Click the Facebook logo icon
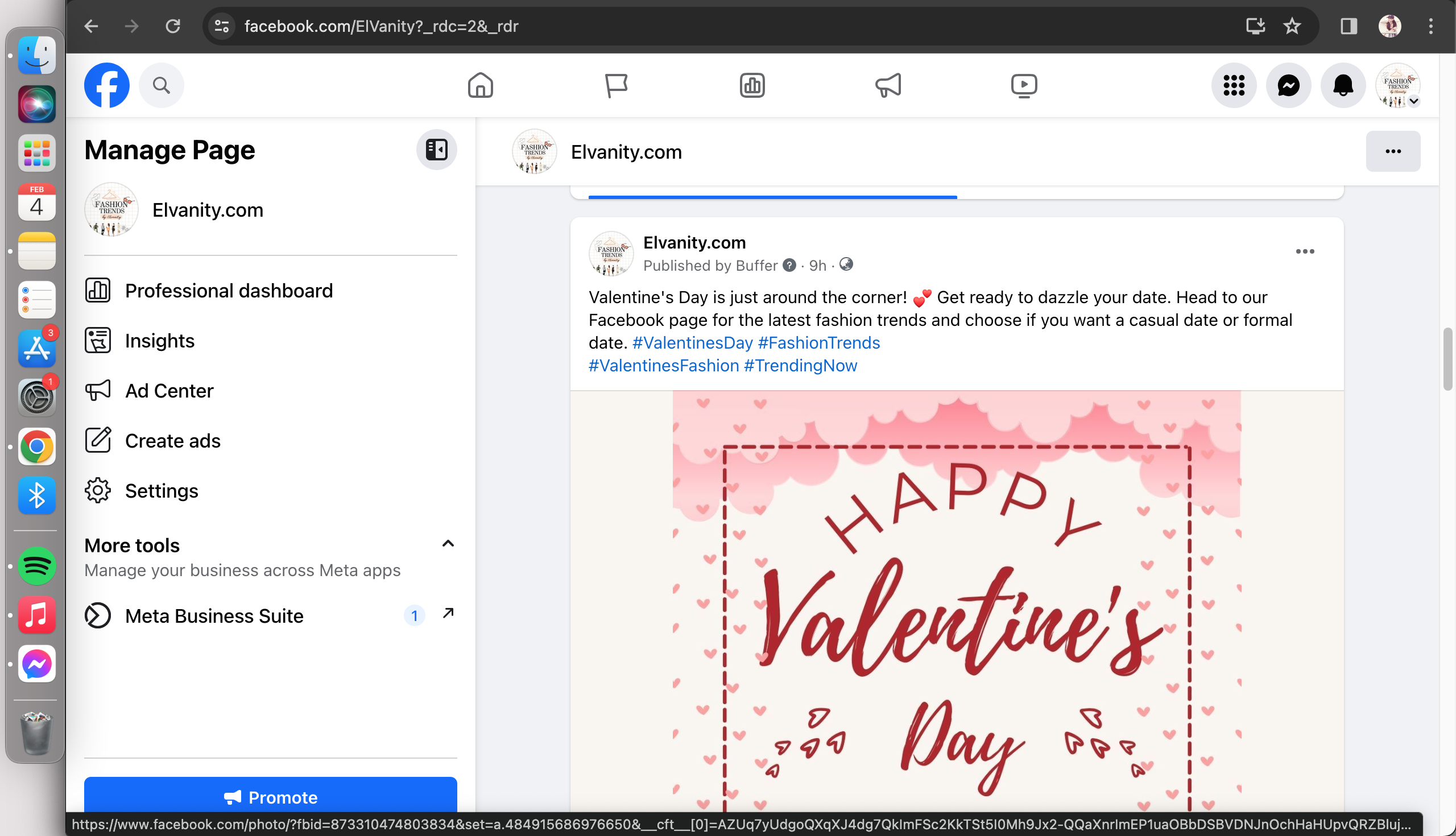1456x836 pixels. pos(107,85)
